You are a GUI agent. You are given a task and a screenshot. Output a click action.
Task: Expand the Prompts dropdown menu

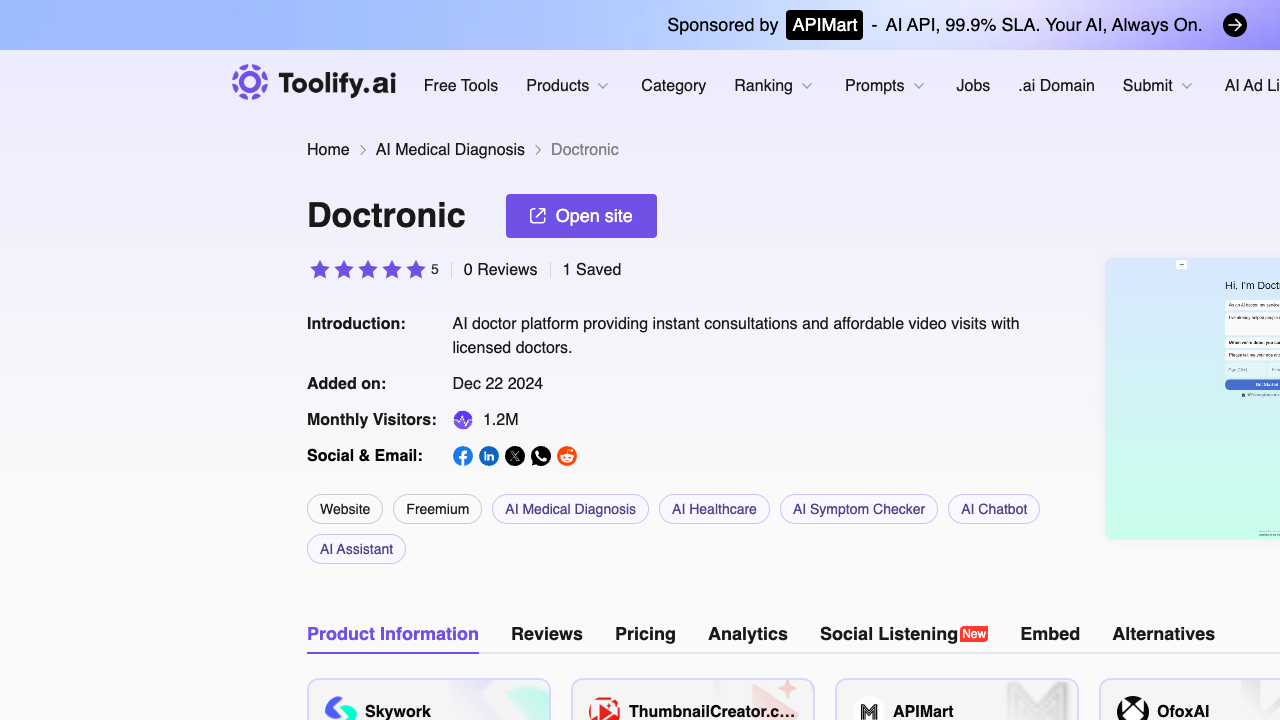pyautogui.click(x=885, y=86)
